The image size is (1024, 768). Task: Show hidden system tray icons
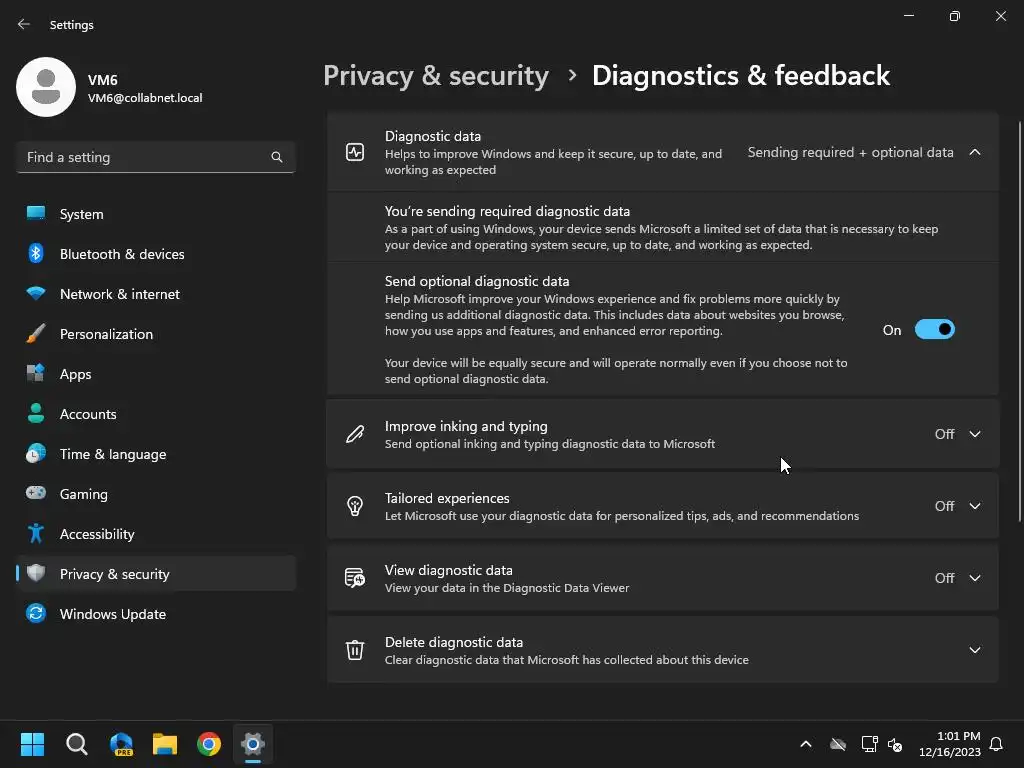coord(806,744)
